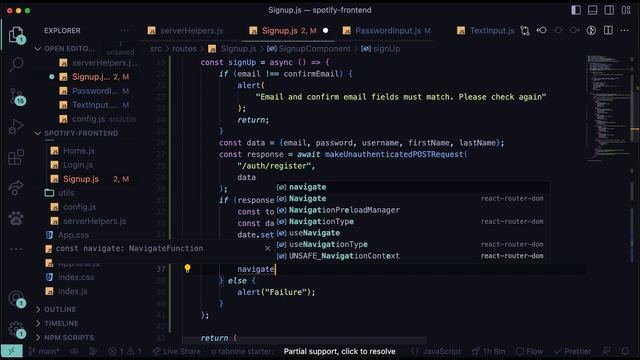The image size is (640, 360).
Task: Switch to the PasswordInput.js tab
Action: click(x=387, y=31)
